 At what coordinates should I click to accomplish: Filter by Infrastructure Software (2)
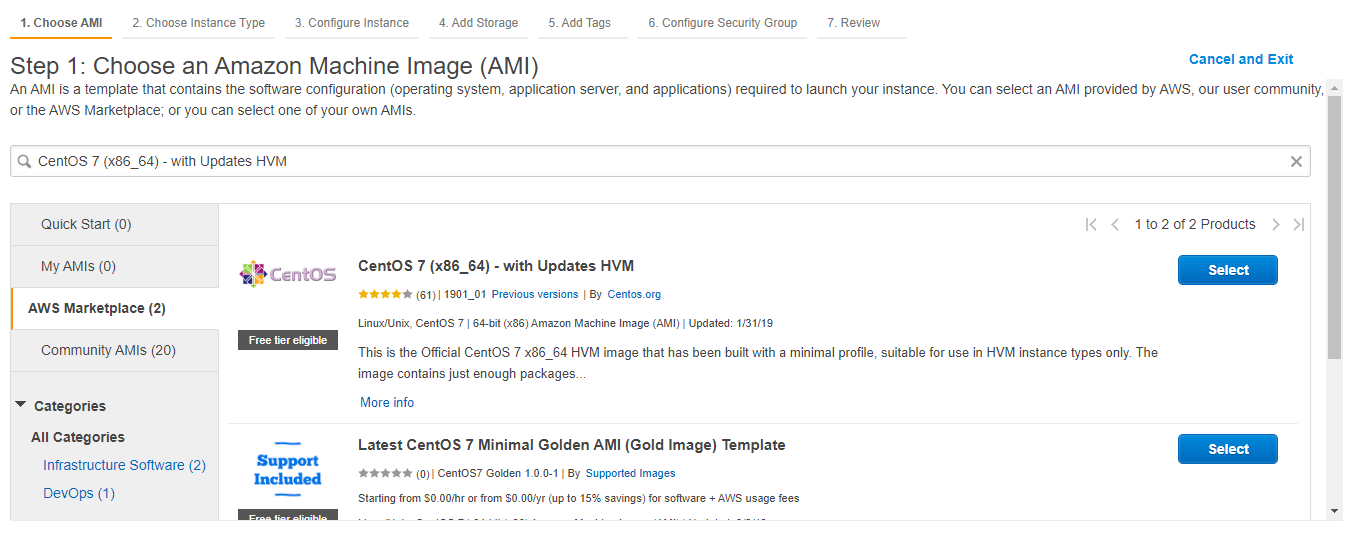(124, 465)
